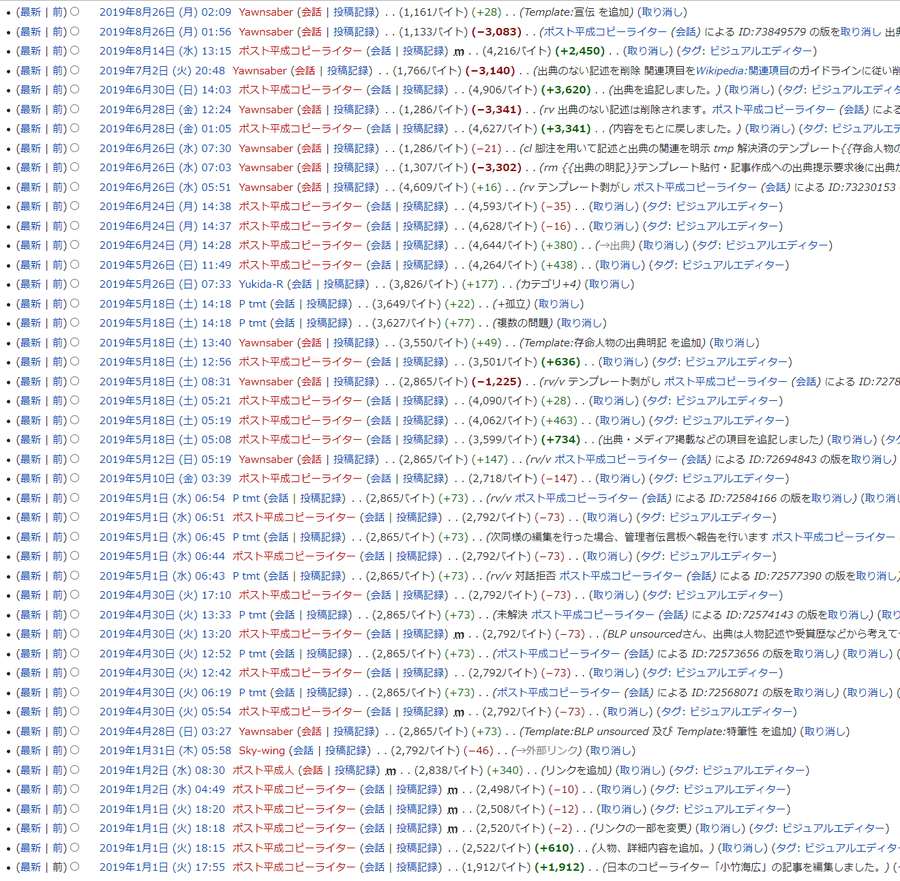The width and height of the screenshot is (900, 881).
Task: Click the (−3,083) change value
Action: point(496,32)
